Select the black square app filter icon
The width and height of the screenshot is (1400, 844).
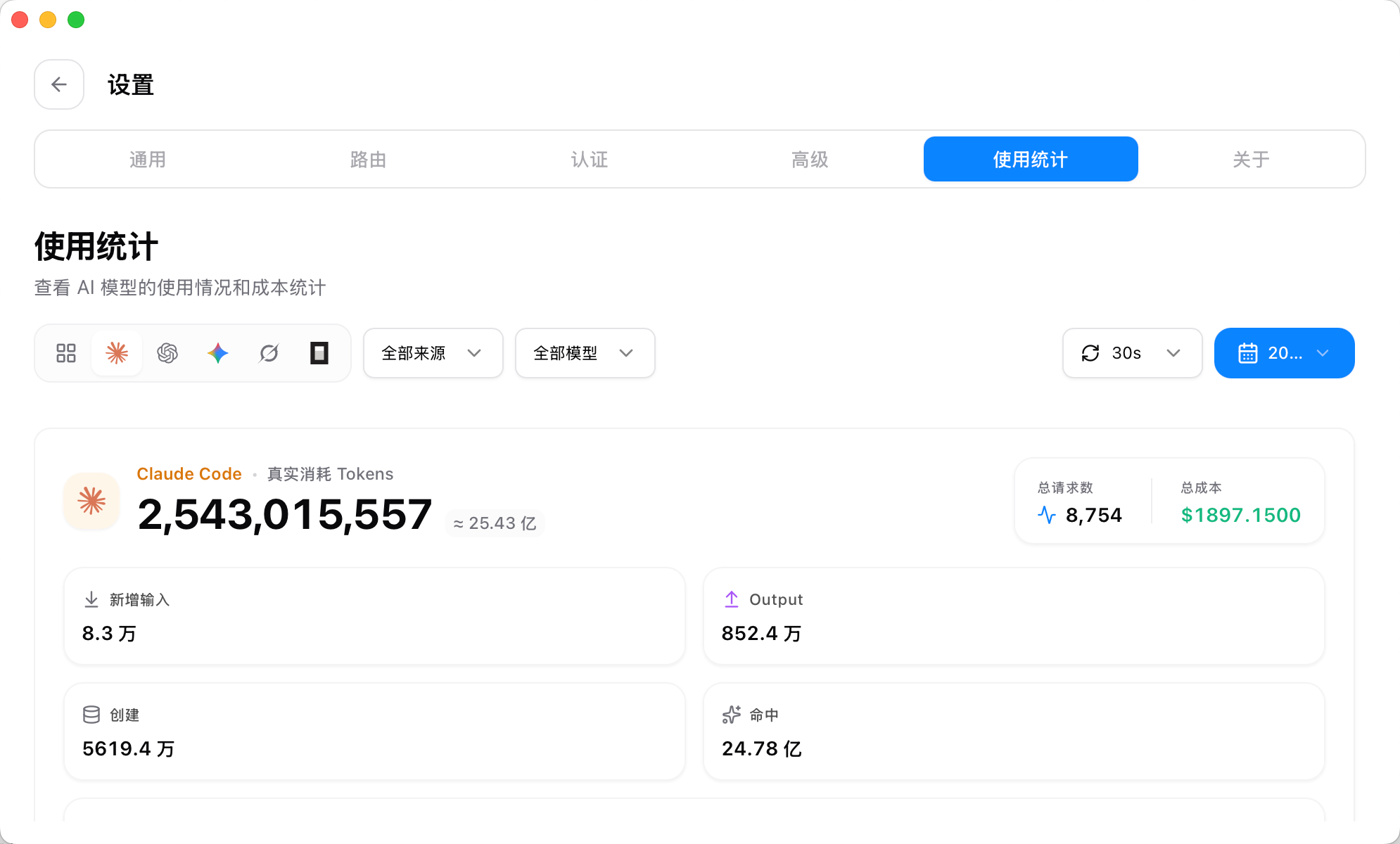tap(319, 353)
